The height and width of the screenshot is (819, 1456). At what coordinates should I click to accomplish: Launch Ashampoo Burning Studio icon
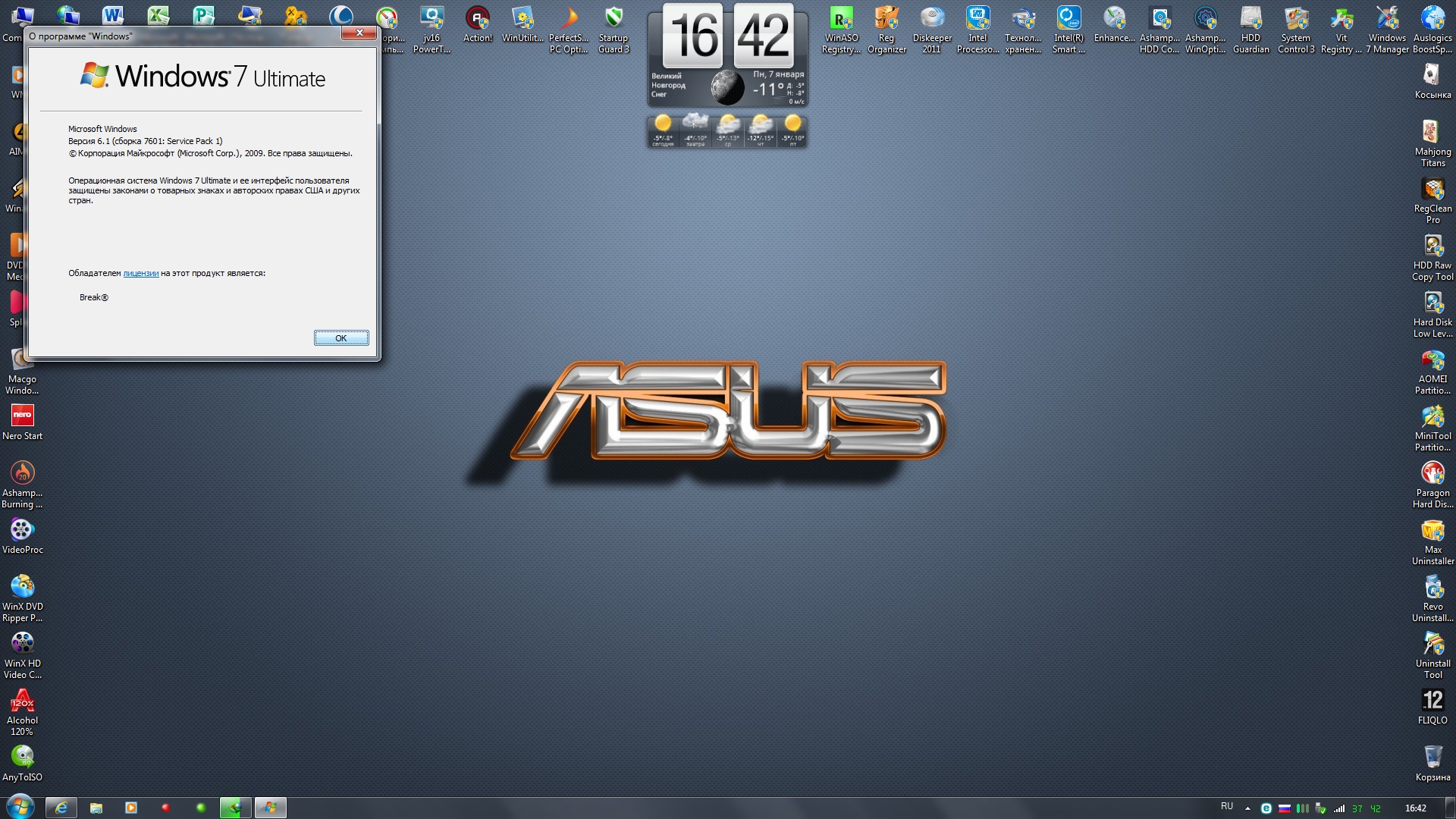(22, 485)
